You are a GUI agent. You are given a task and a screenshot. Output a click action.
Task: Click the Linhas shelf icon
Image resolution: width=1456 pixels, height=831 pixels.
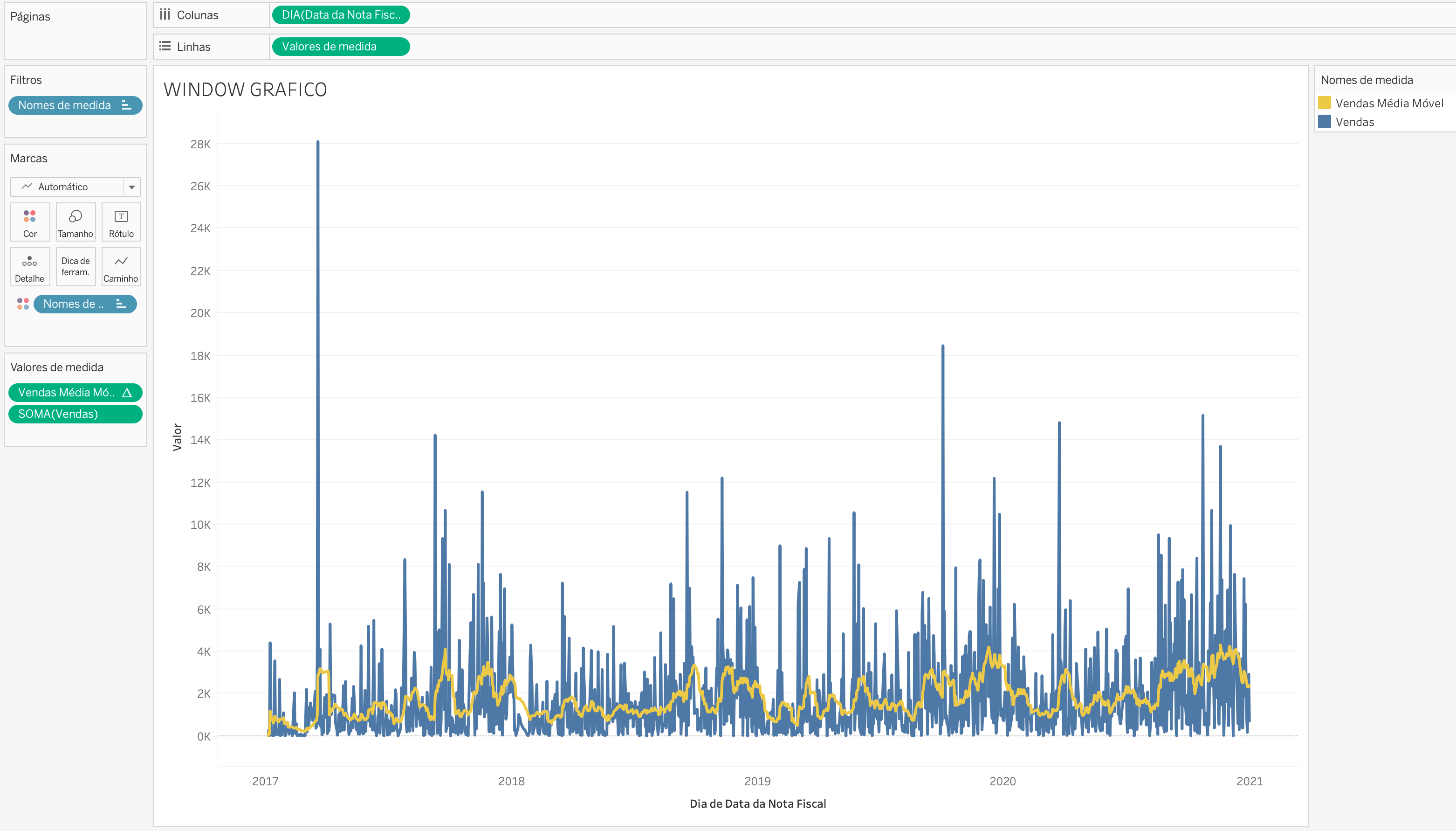coord(165,46)
